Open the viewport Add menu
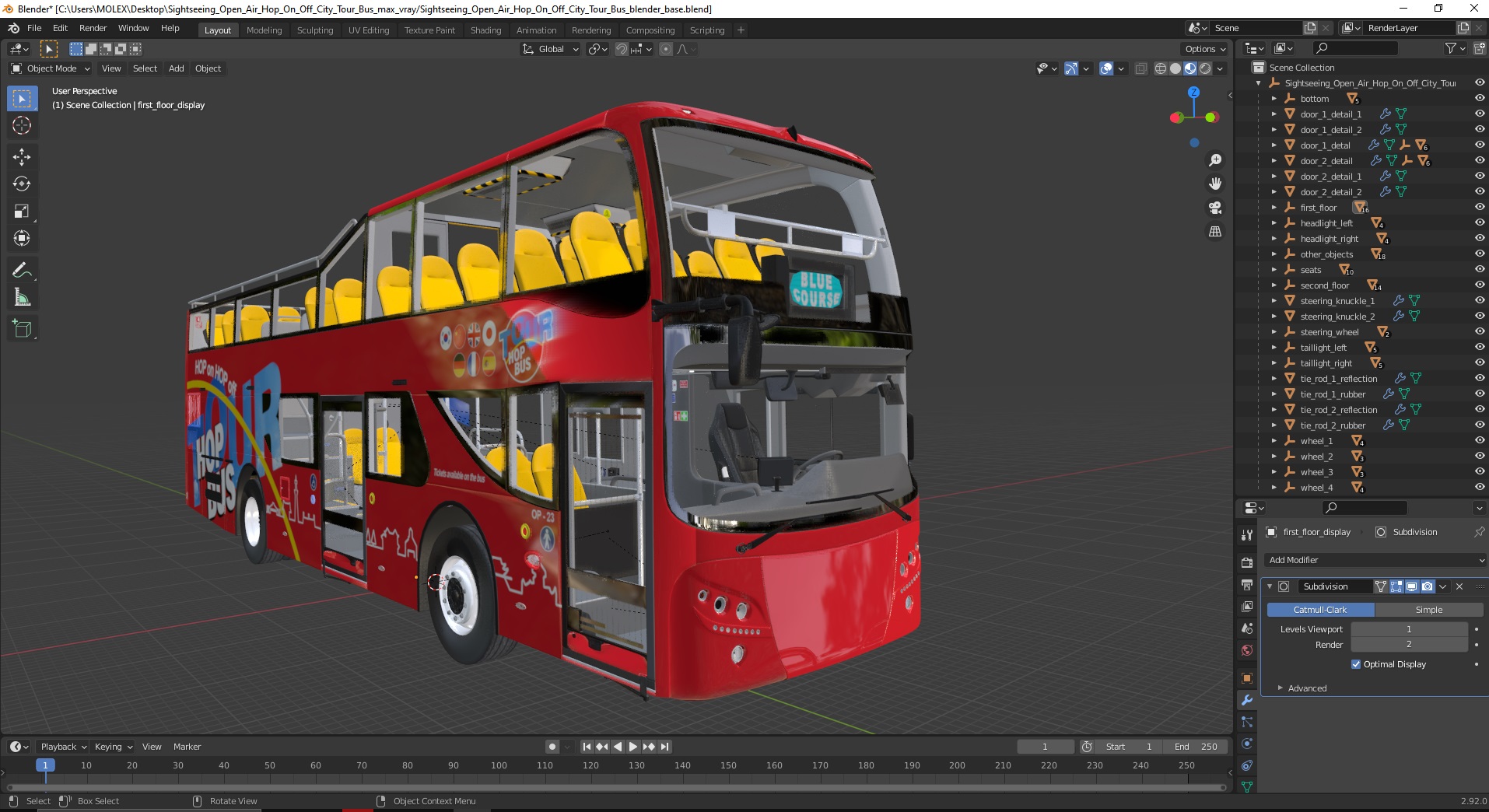This screenshot has height=812, width=1489. coord(177,68)
